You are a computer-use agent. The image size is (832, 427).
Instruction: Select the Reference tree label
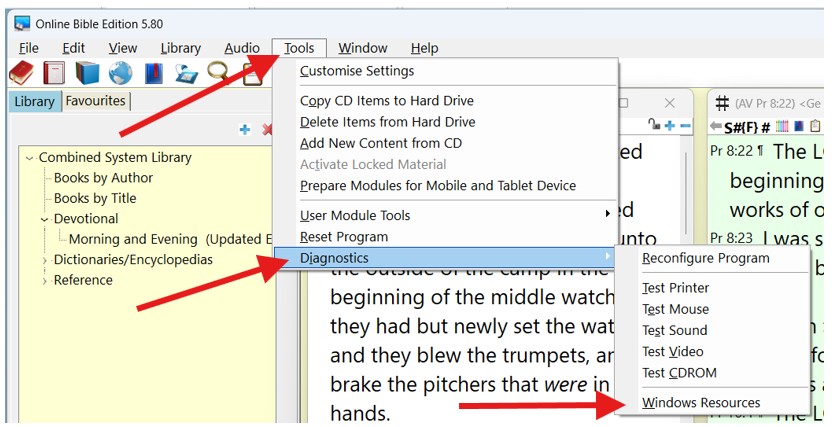(83, 280)
